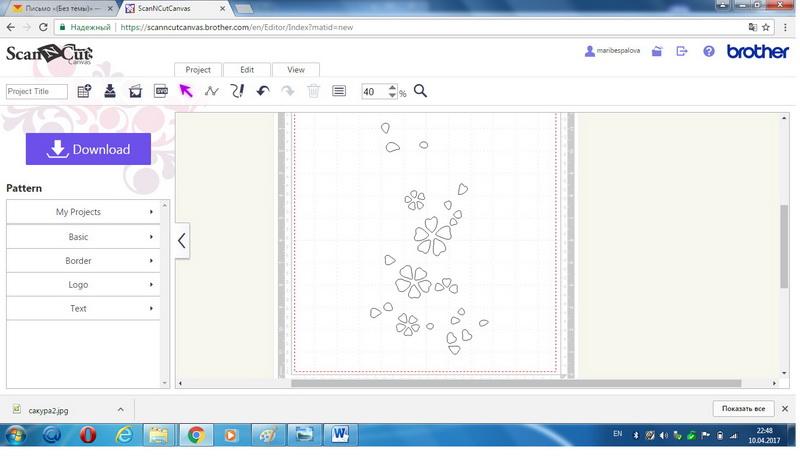Switch to the Письмо browser tab
This screenshot has width=800, height=456.
tap(61, 9)
